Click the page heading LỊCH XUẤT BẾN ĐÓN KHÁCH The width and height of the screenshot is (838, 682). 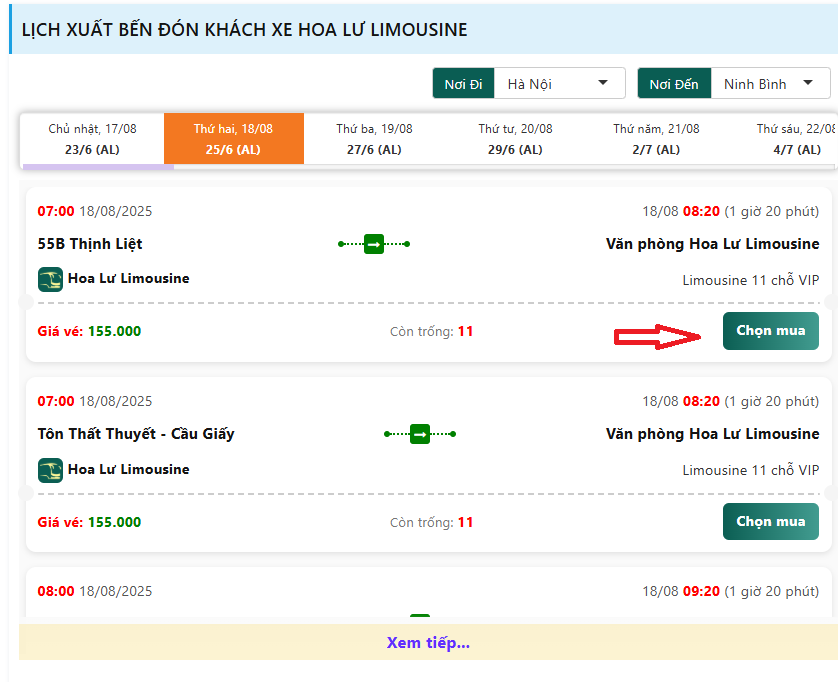(x=244, y=30)
